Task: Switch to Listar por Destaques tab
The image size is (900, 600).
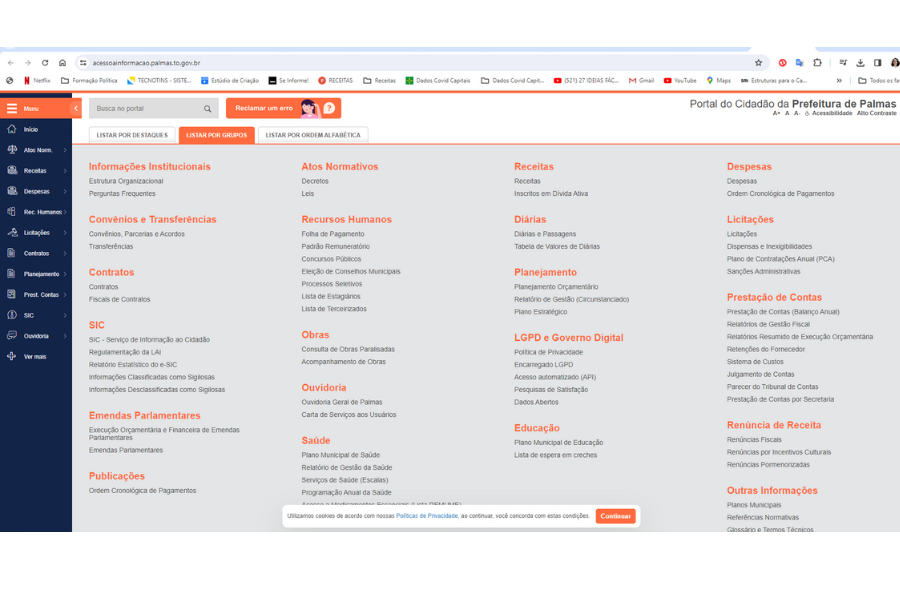Action: tap(132, 135)
